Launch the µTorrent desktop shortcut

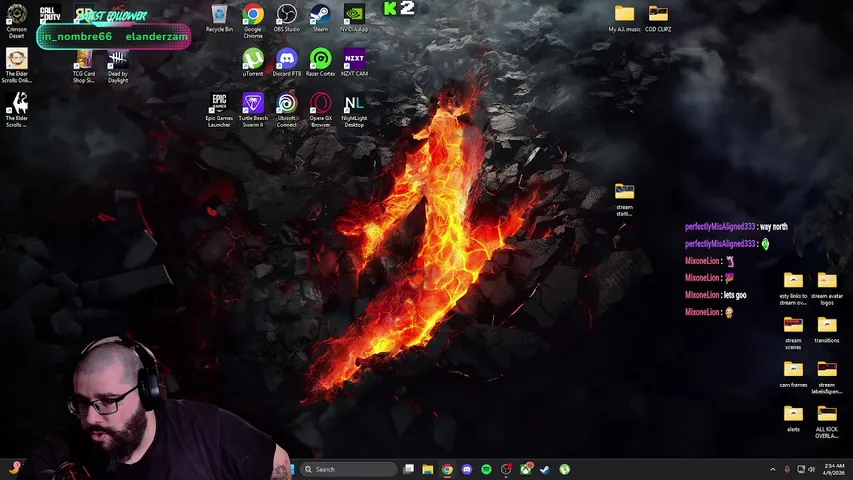253,63
